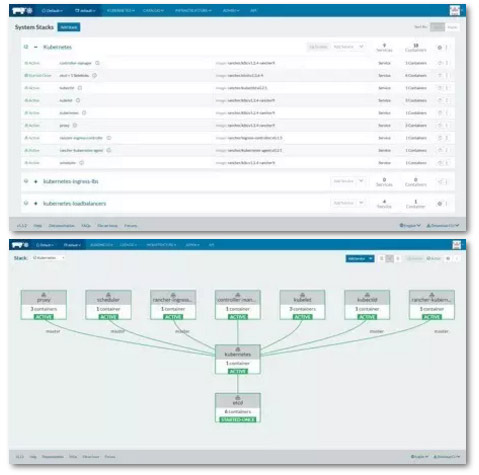Screen dimensions: 479x475
Task: Click the central kubernetes node in the graph
Action: [x=238, y=359]
